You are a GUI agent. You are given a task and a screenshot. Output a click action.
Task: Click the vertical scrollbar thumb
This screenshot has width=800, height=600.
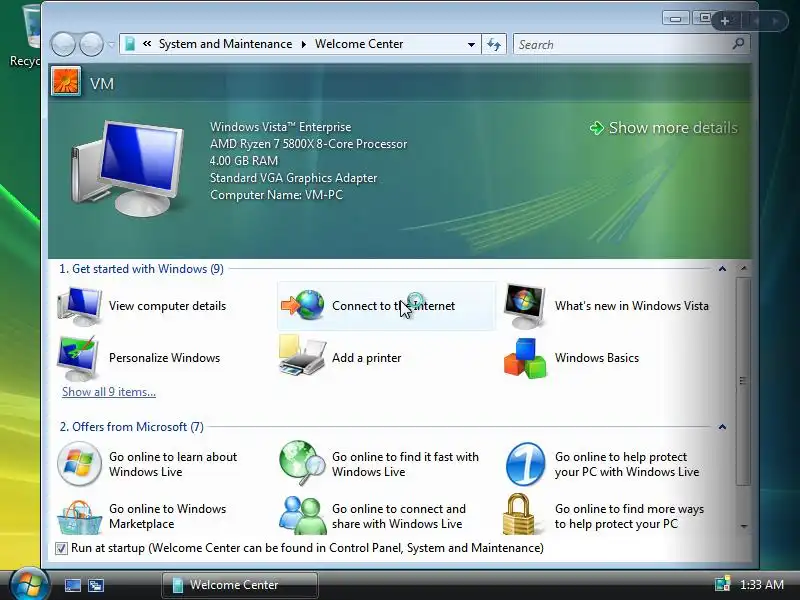coord(743,381)
